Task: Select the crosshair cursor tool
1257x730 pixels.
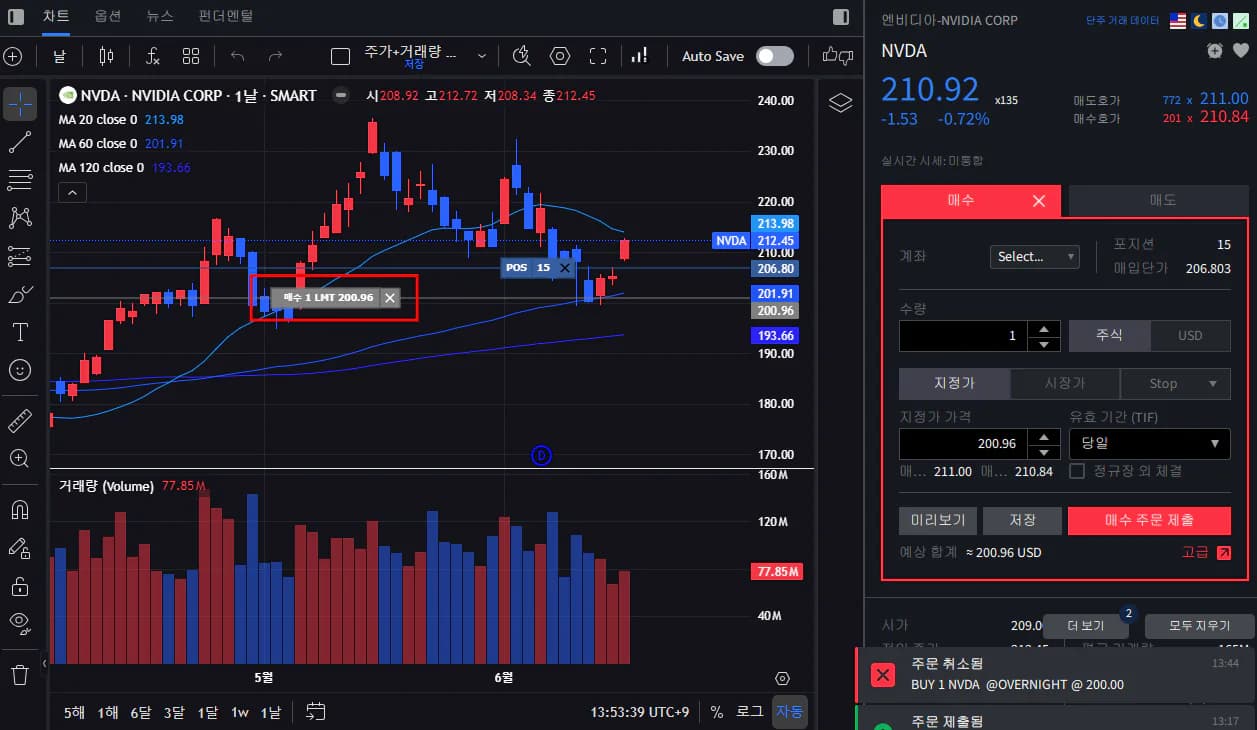Action: click(x=20, y=104)
